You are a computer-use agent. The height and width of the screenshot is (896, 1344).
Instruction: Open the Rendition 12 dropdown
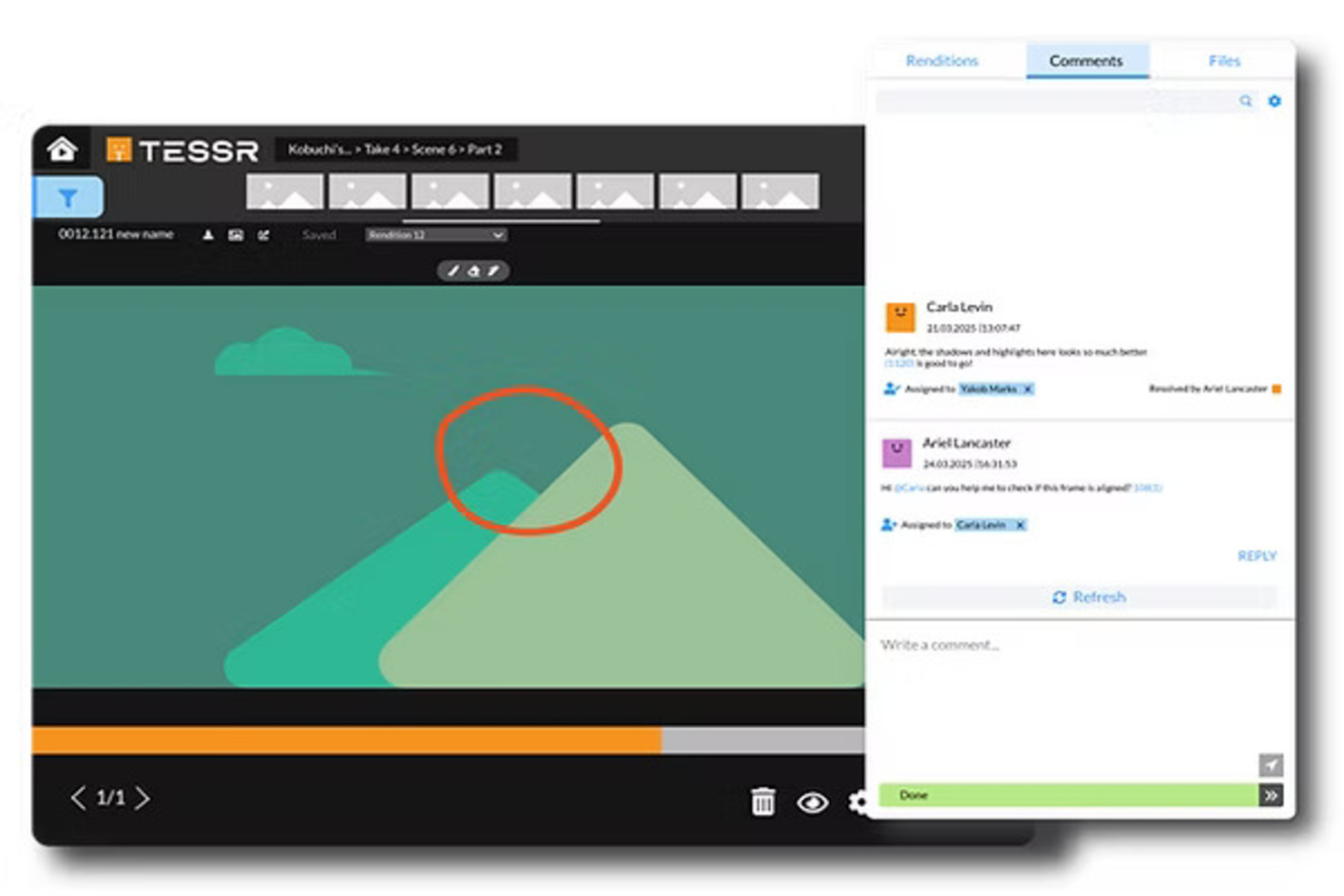point(436,235)
